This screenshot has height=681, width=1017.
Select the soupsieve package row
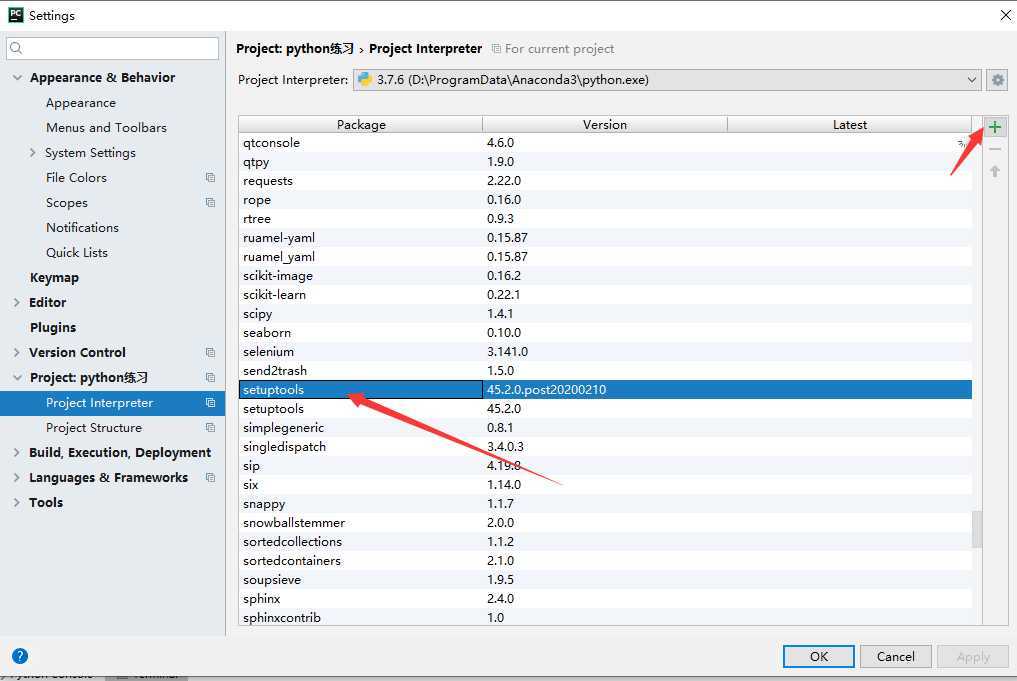coord(605,580)
